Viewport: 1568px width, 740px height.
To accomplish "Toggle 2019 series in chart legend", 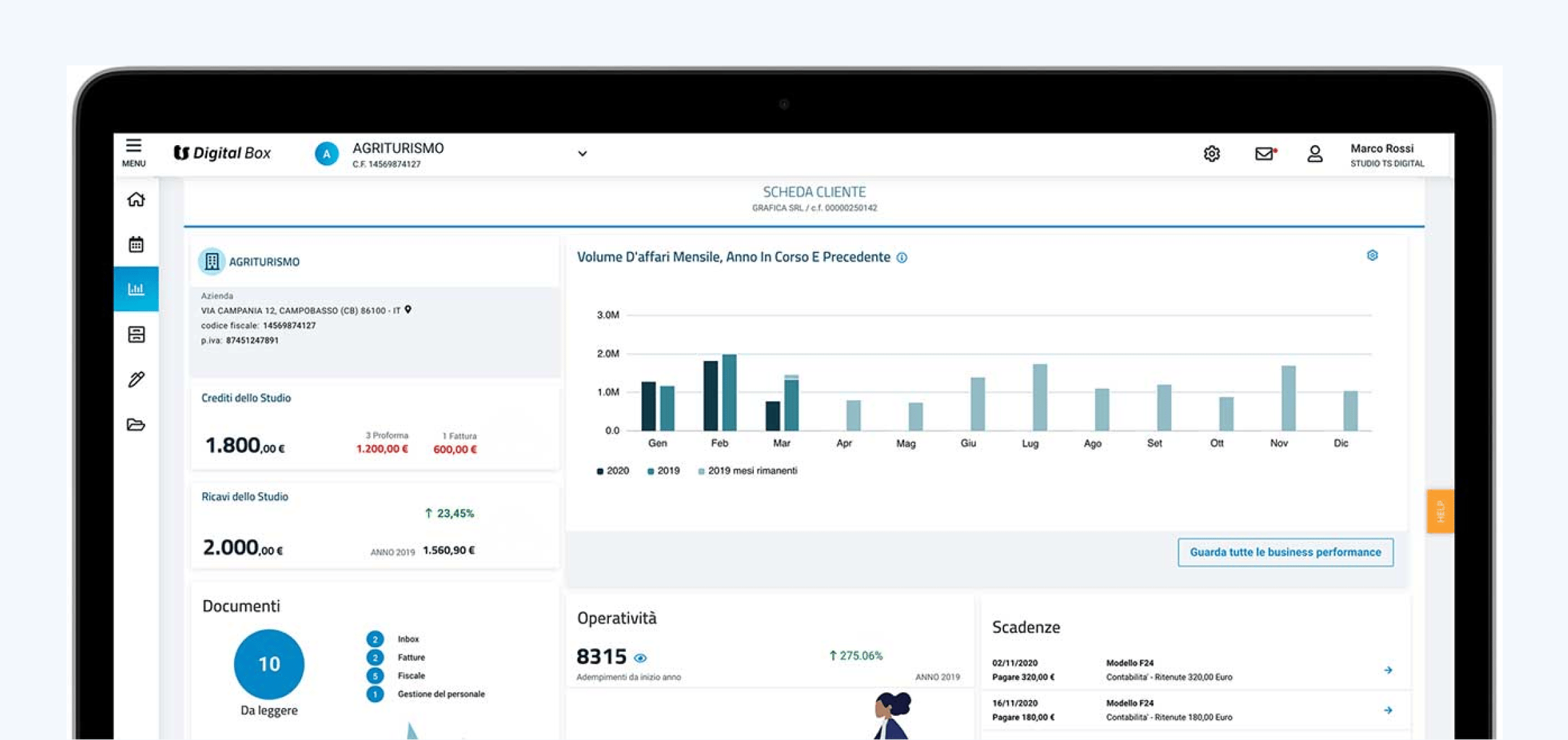I will [663, 471].
